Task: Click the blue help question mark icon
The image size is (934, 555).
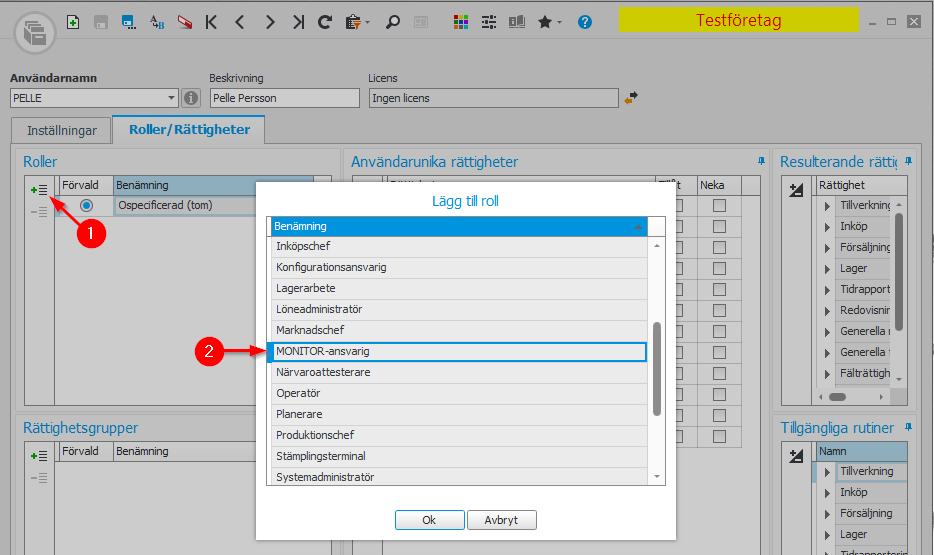Action: pos(585,21)
